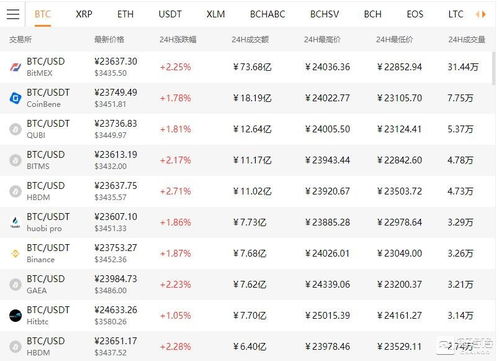Screen dimensions: 499x361
Task: Switch to the XRP tab
Action: pyautogui.click(x=84, y=14)
